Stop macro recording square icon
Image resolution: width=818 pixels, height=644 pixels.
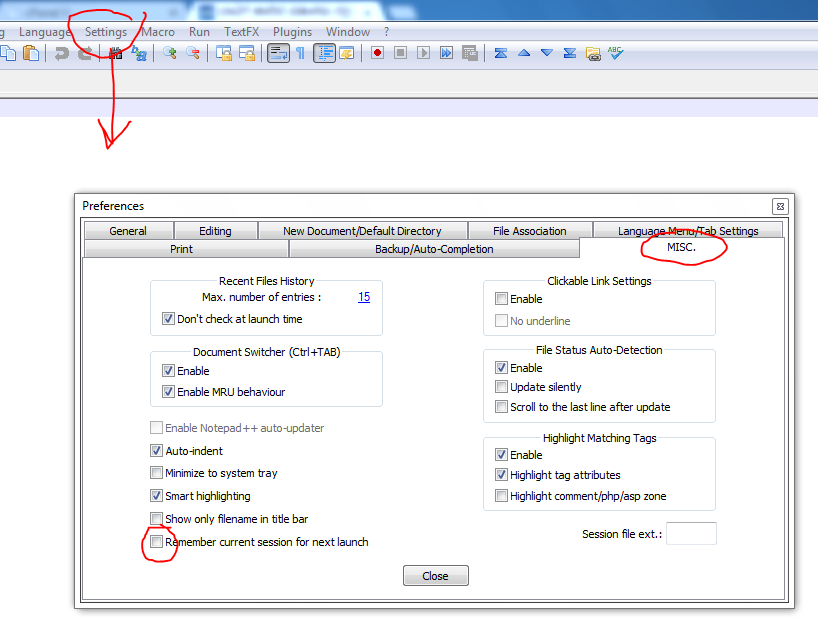(x=400, y=53)
